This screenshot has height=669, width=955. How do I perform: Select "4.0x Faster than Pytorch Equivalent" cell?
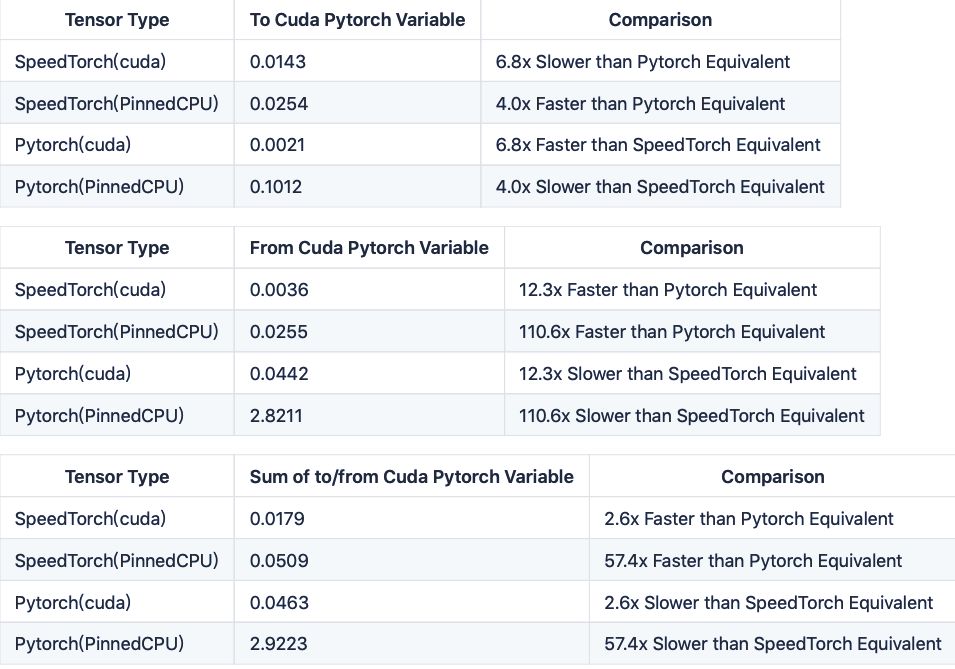pos(640,104)
